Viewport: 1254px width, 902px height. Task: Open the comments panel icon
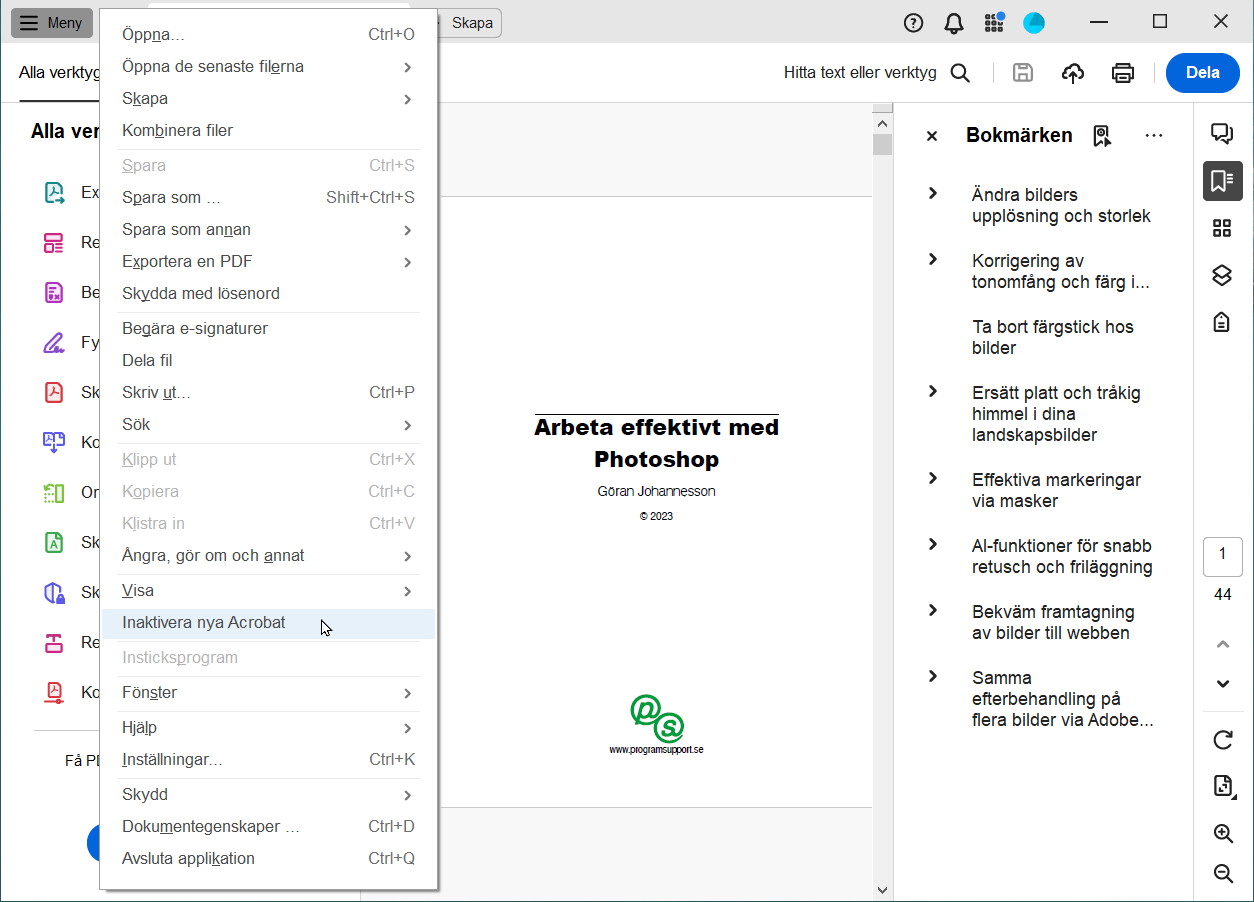click(x=1222, y=134)
